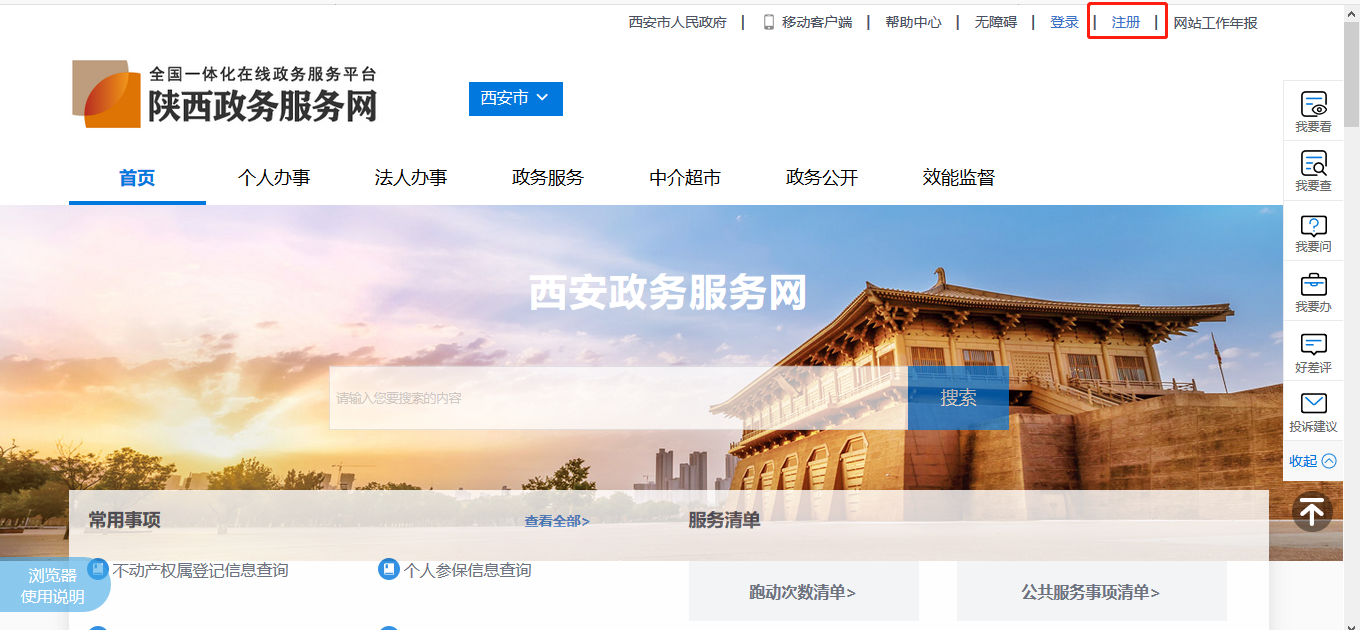Open the 好差评 rating icon
This screenshot has height=630, width=1360.
(1313, 345)
